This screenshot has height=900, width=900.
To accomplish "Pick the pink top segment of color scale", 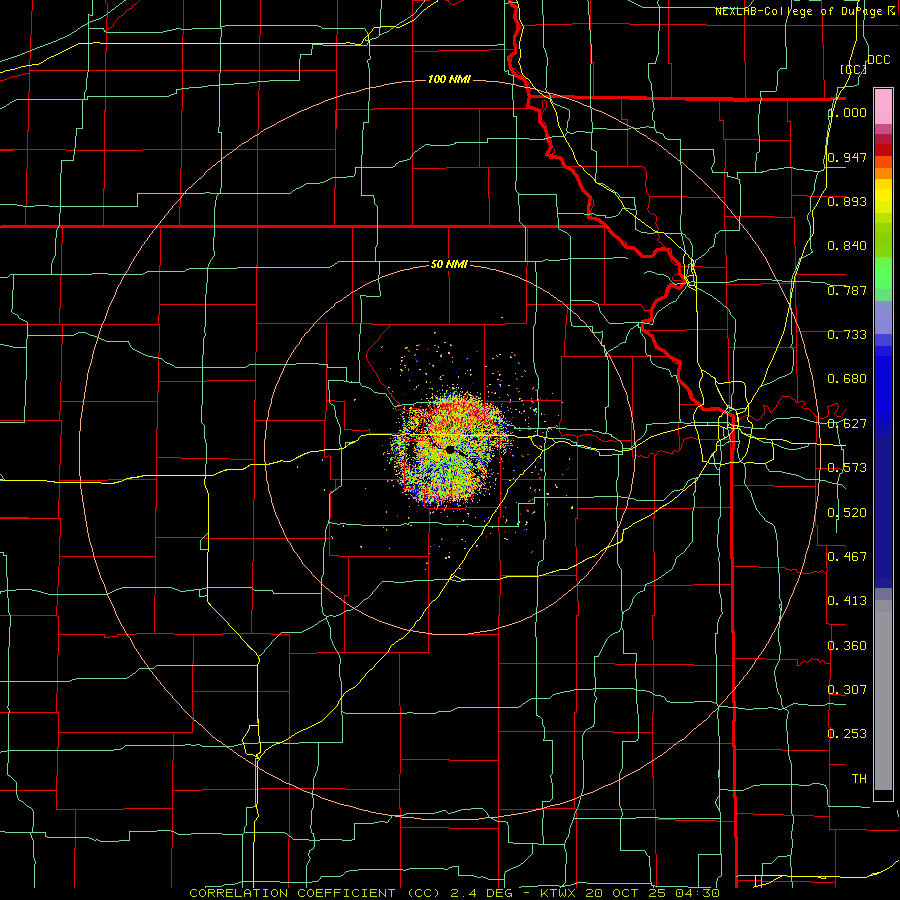I will [x=883, y=106].
